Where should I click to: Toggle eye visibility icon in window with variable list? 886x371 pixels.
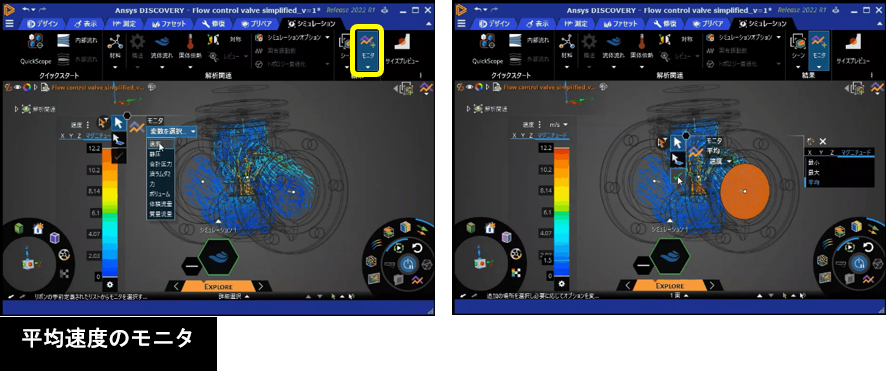coord(19,87)
